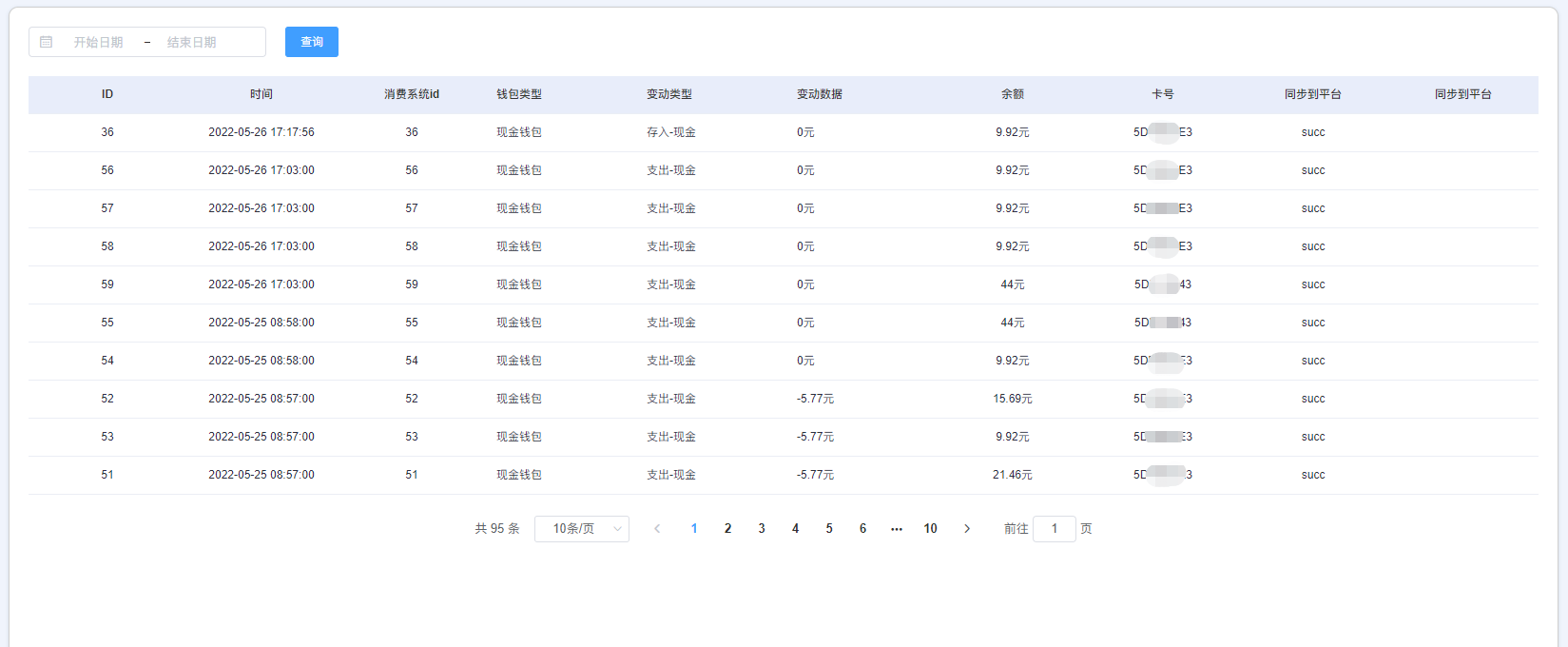Screen dimensions: 1568x647
Task: Click the 前往 page number input box
Action: [x=1055, y=529]
